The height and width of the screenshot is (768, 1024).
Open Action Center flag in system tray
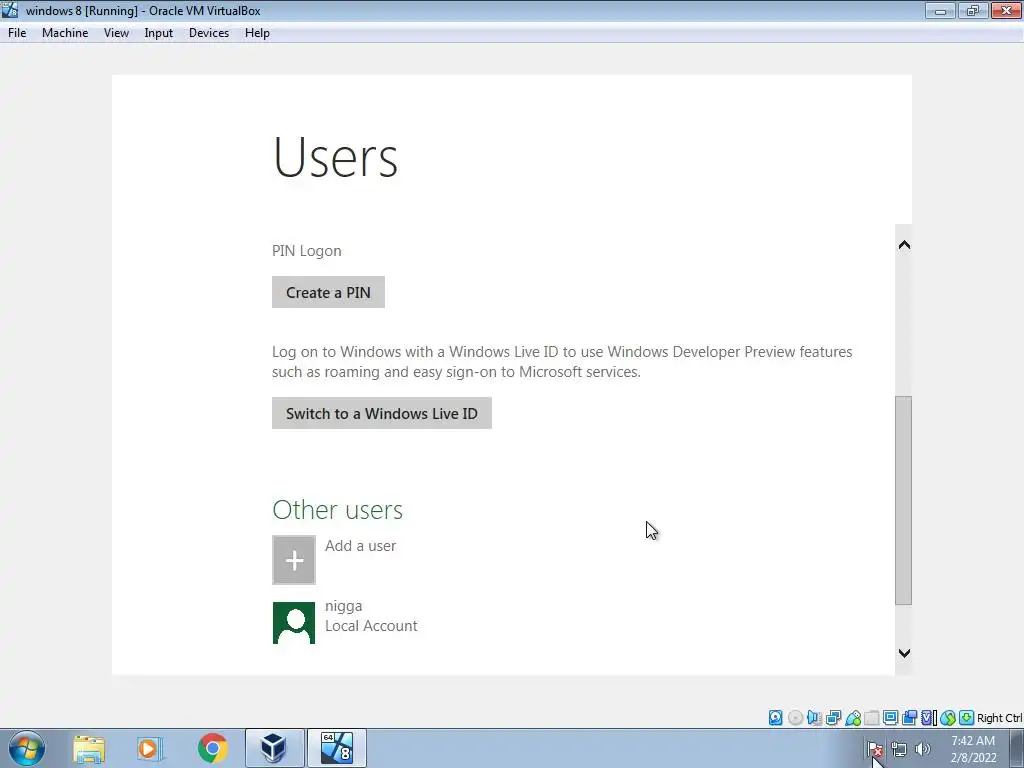pyautogui.click(x=874, y=749)
